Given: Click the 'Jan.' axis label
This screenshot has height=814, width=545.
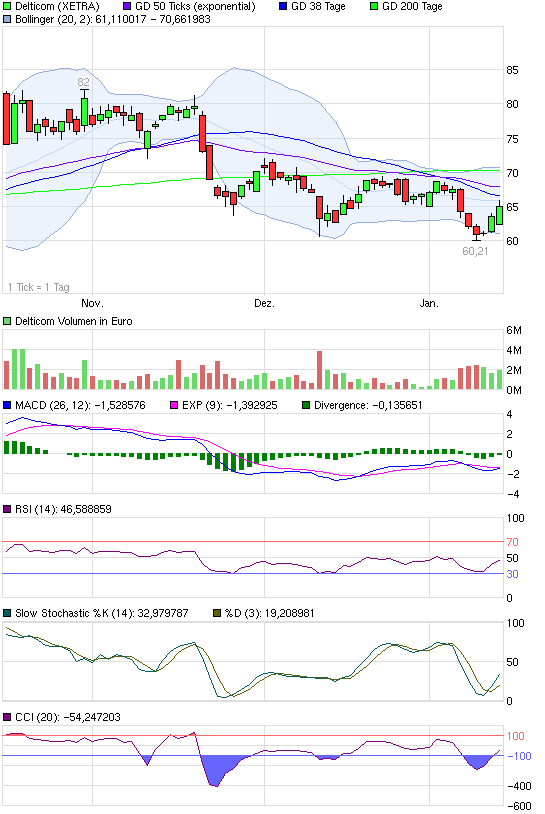Looking at the screenshot, I should [x=429, y=303].
